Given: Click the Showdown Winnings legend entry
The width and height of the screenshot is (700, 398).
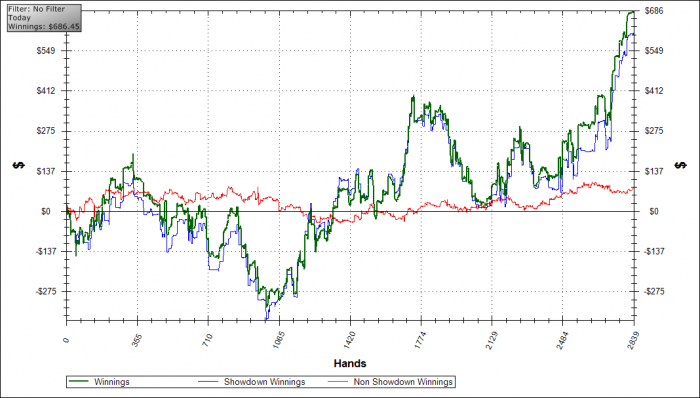Looking at the screenshot, I should [x=251, y=382].
